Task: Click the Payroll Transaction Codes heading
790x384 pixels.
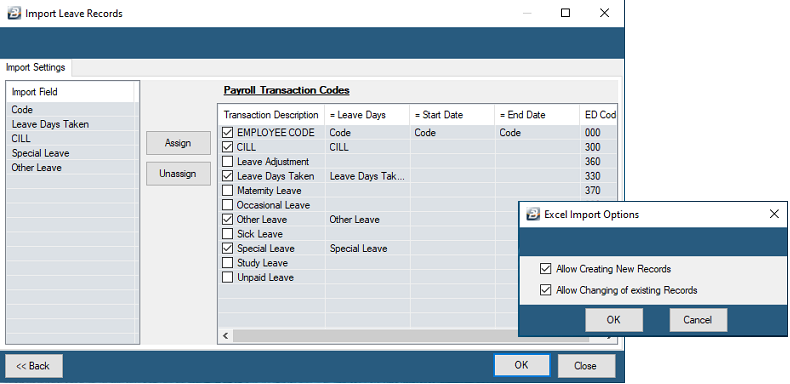Action: coord(286,91)
